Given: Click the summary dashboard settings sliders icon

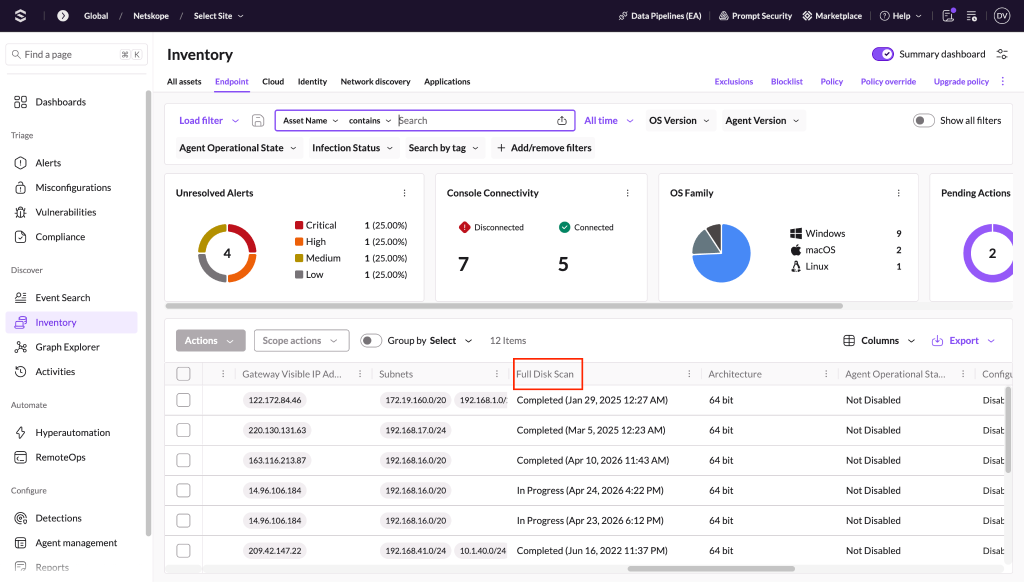Looking at the screenshot, I should pos(1002,54).
